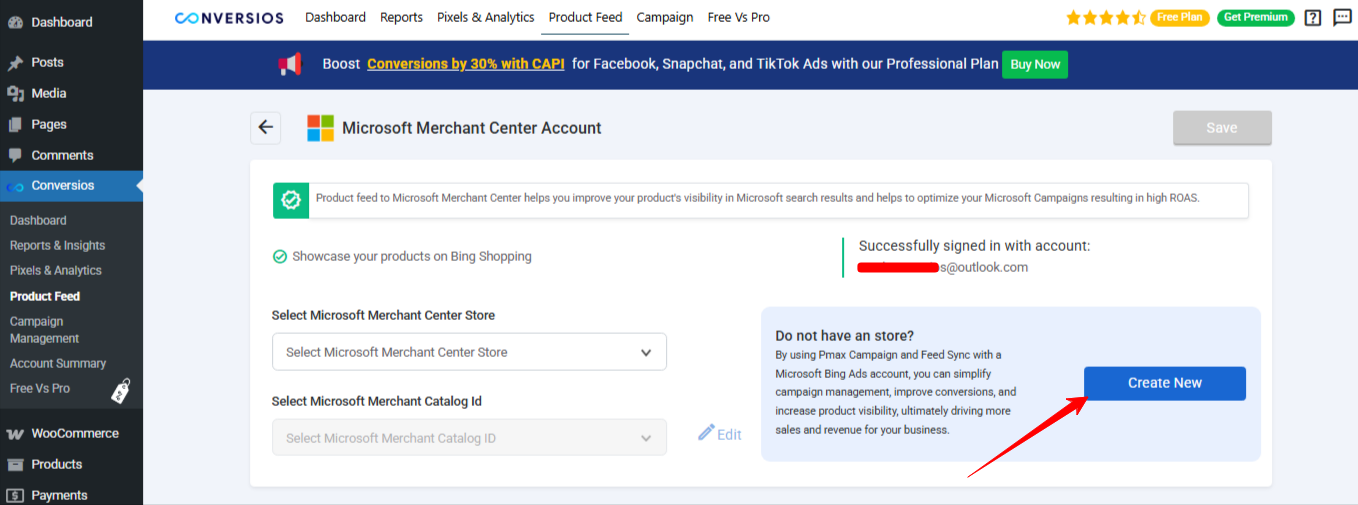
Task: Click the Bing Shopping checkmark icon
Action: pos(280,257)
